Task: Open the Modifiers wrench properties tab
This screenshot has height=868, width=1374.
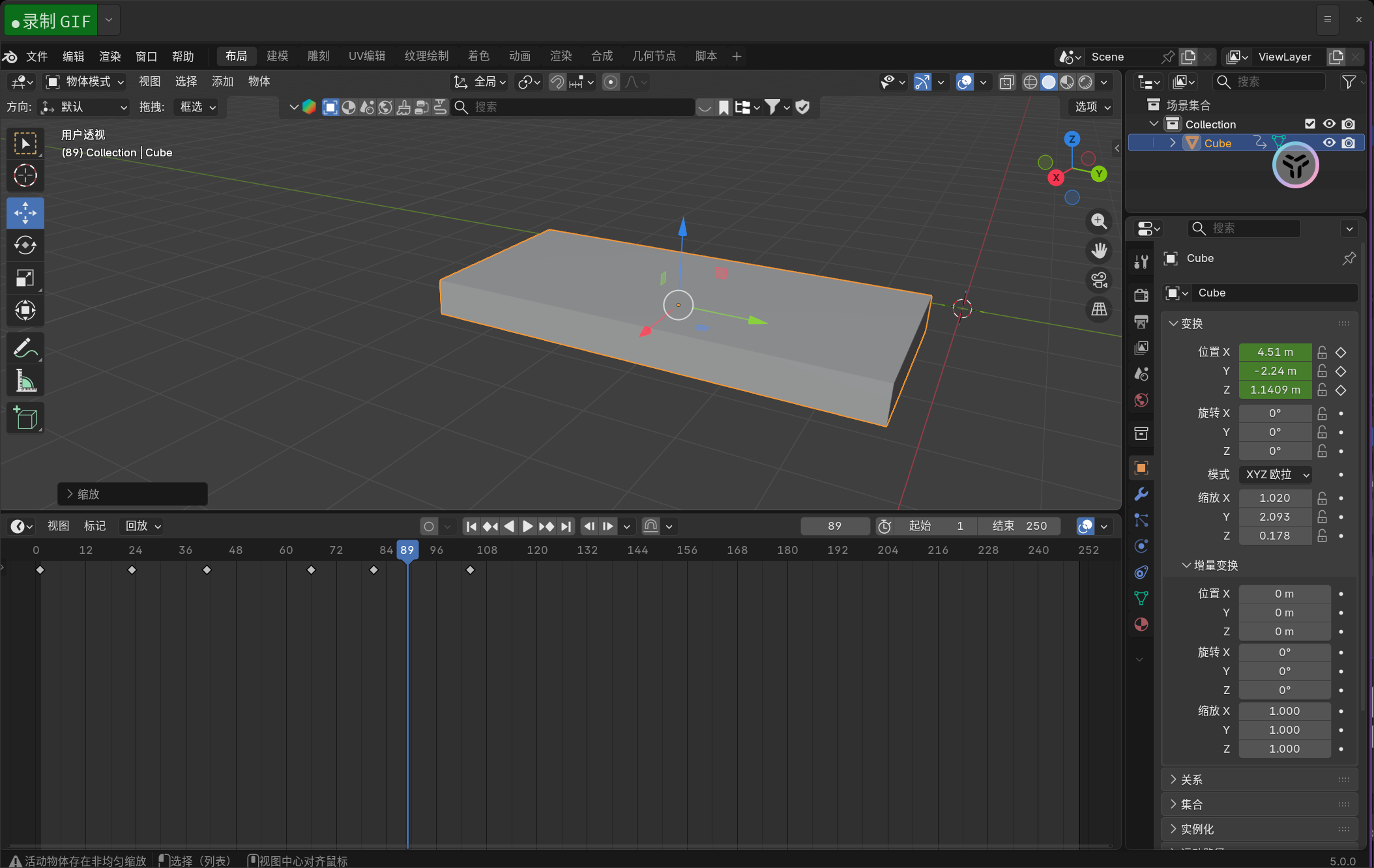Action: 1141,494
